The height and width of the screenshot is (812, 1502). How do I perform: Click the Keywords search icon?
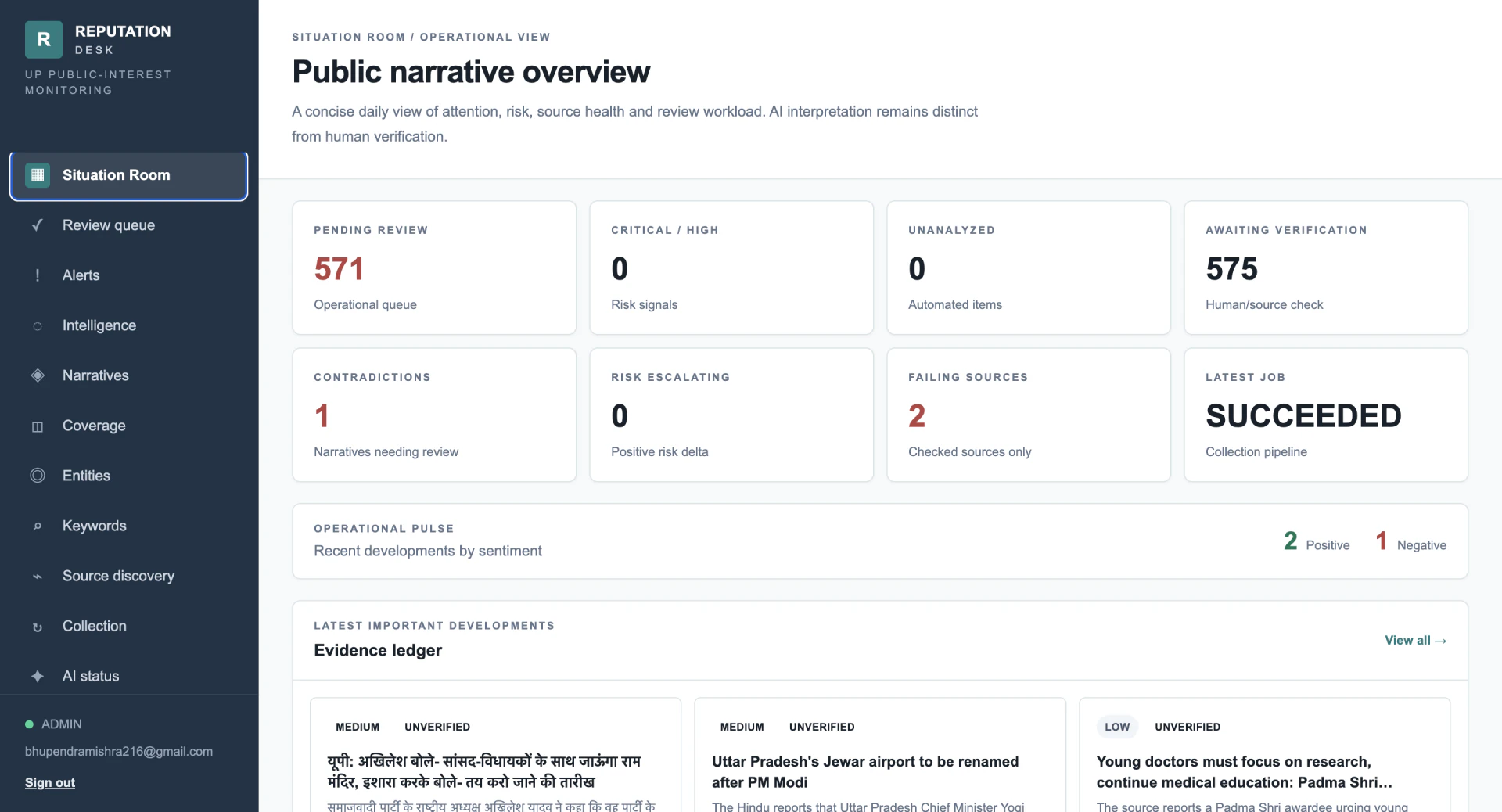(38, 526)
